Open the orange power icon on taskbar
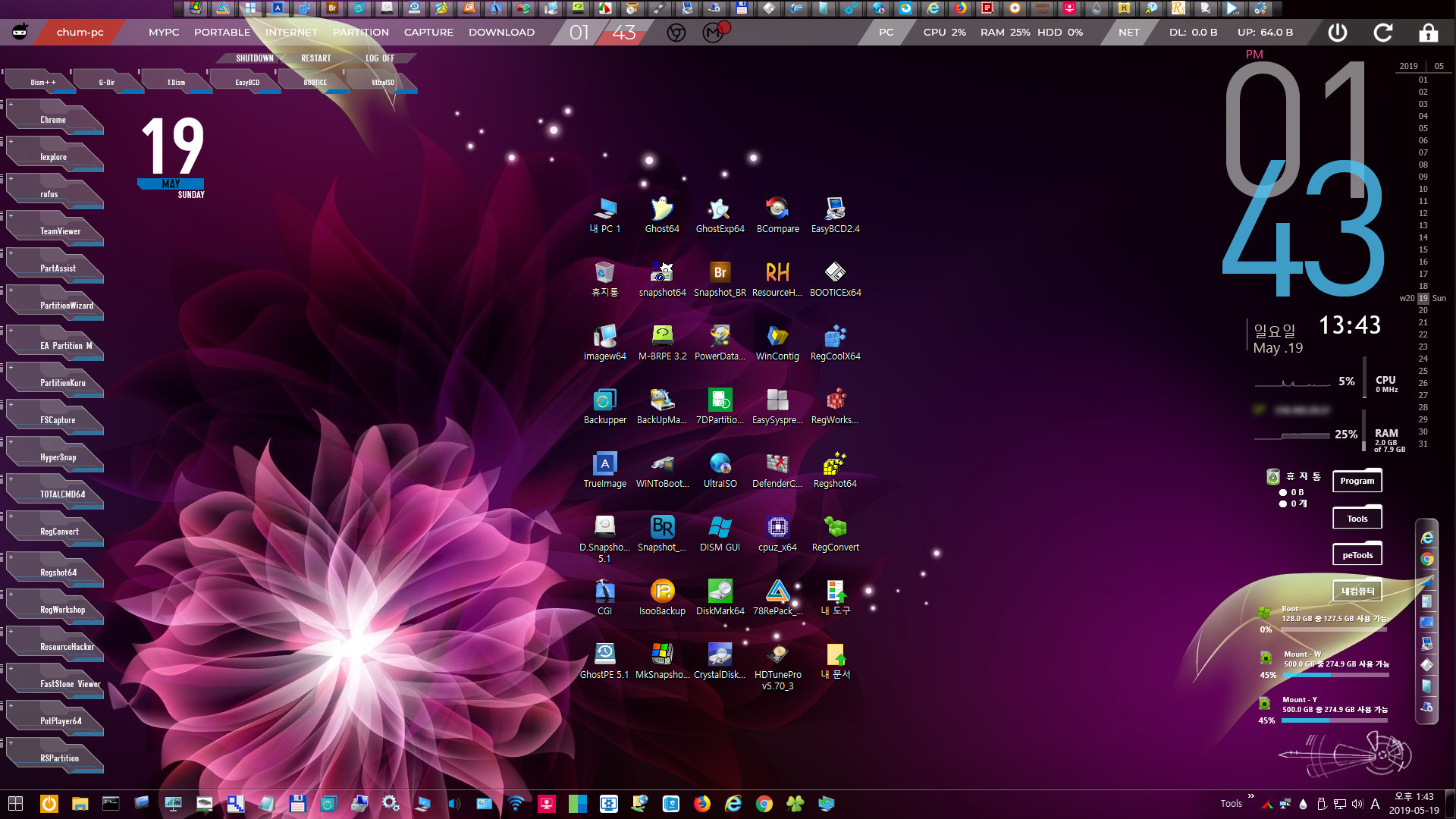Screen dimensions: 1456x819 (x=49, y=804)
